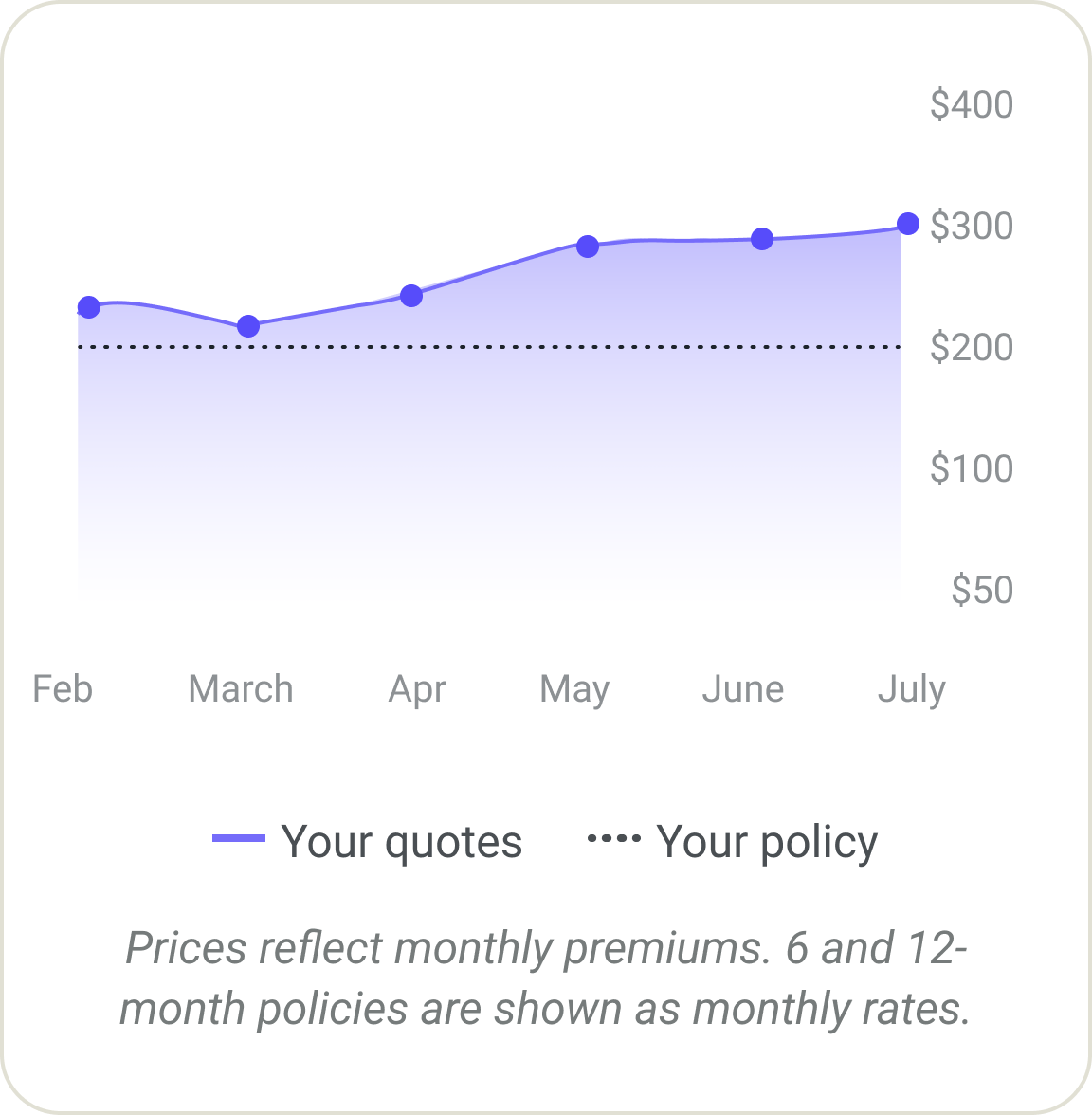Click the Feb axis label
1092x1115 pixels.
(x=63, y=689)
